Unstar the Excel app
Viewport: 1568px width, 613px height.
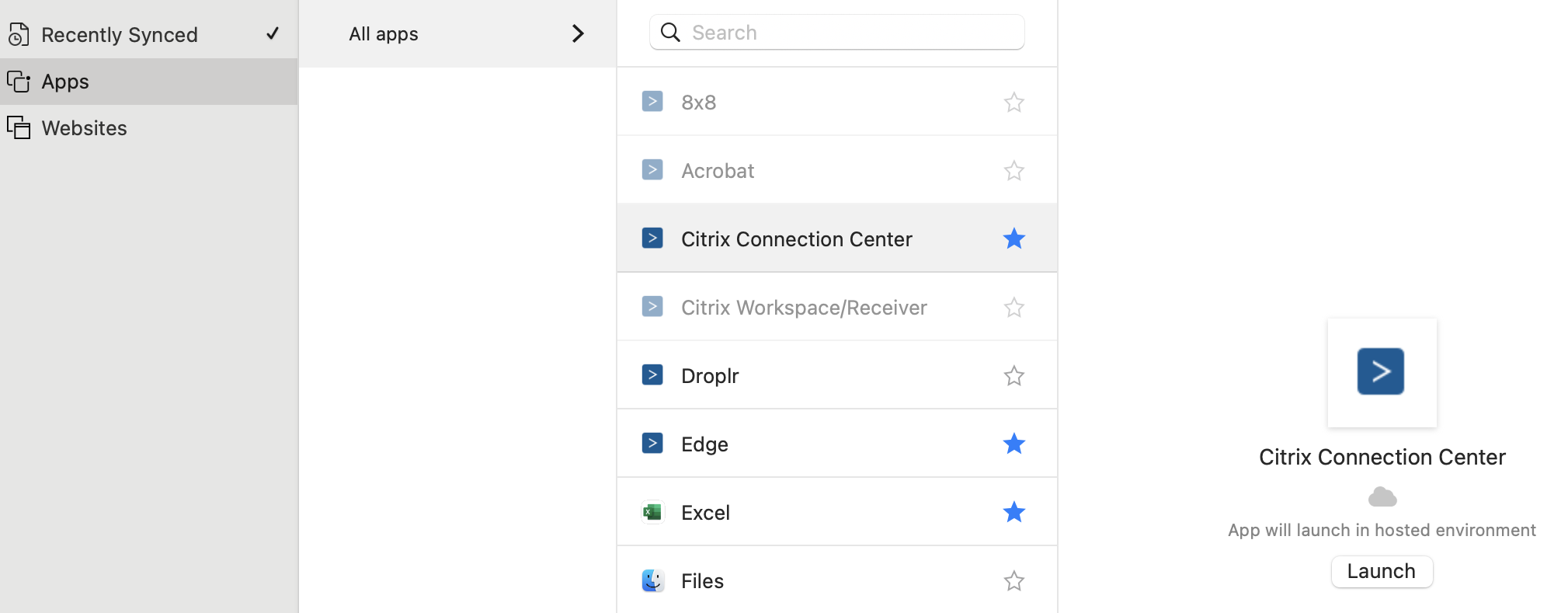[x=1013, y=512]
